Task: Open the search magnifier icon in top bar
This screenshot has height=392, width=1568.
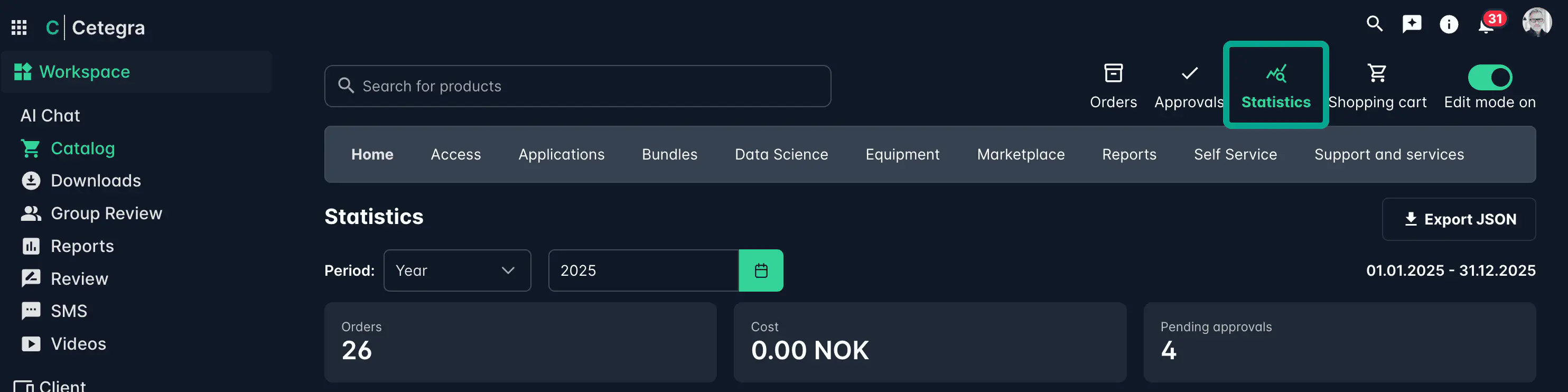Action: [1375, 24]
